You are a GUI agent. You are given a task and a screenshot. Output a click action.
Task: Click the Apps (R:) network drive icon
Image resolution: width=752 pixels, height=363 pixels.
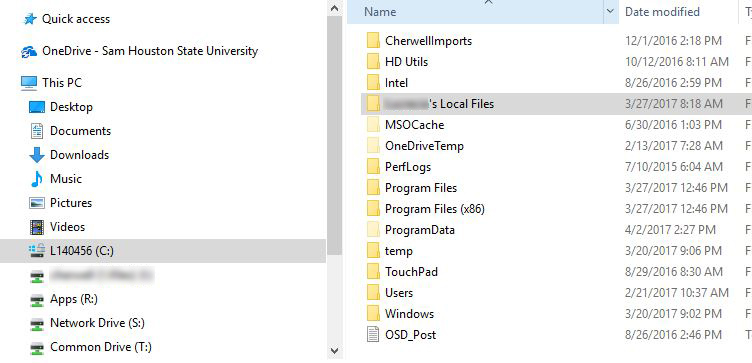point(37,300)
